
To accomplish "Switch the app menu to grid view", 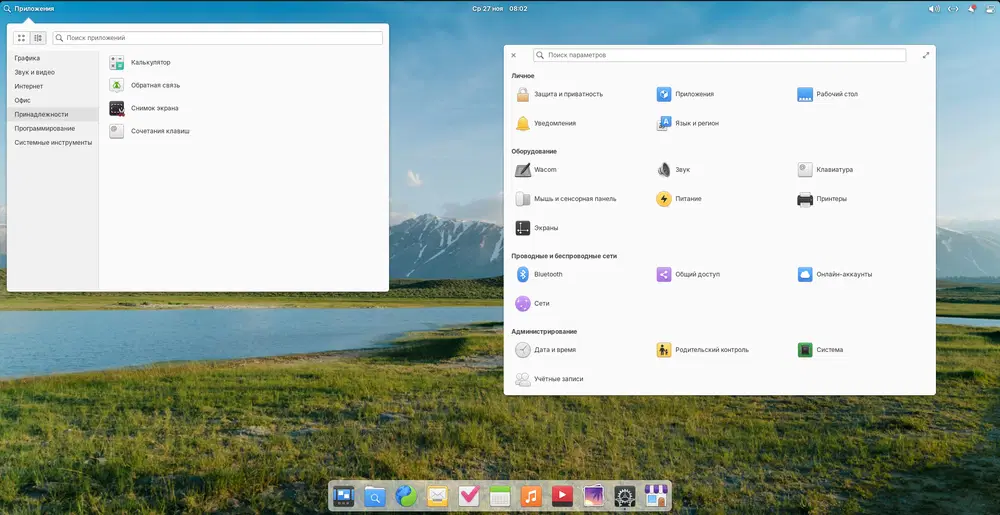I will [22, 38].
